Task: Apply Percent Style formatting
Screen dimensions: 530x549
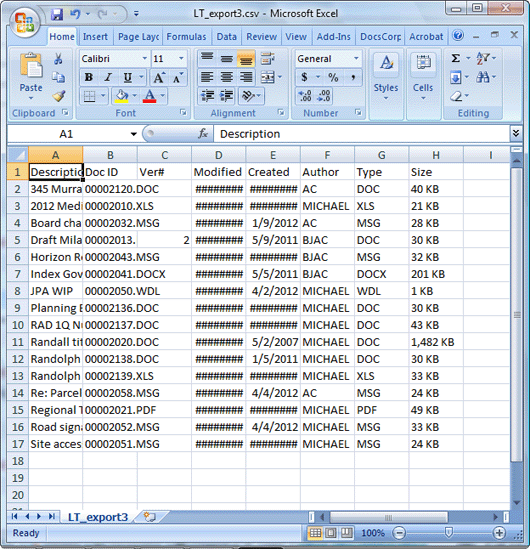Action: (x=333, y=77)
